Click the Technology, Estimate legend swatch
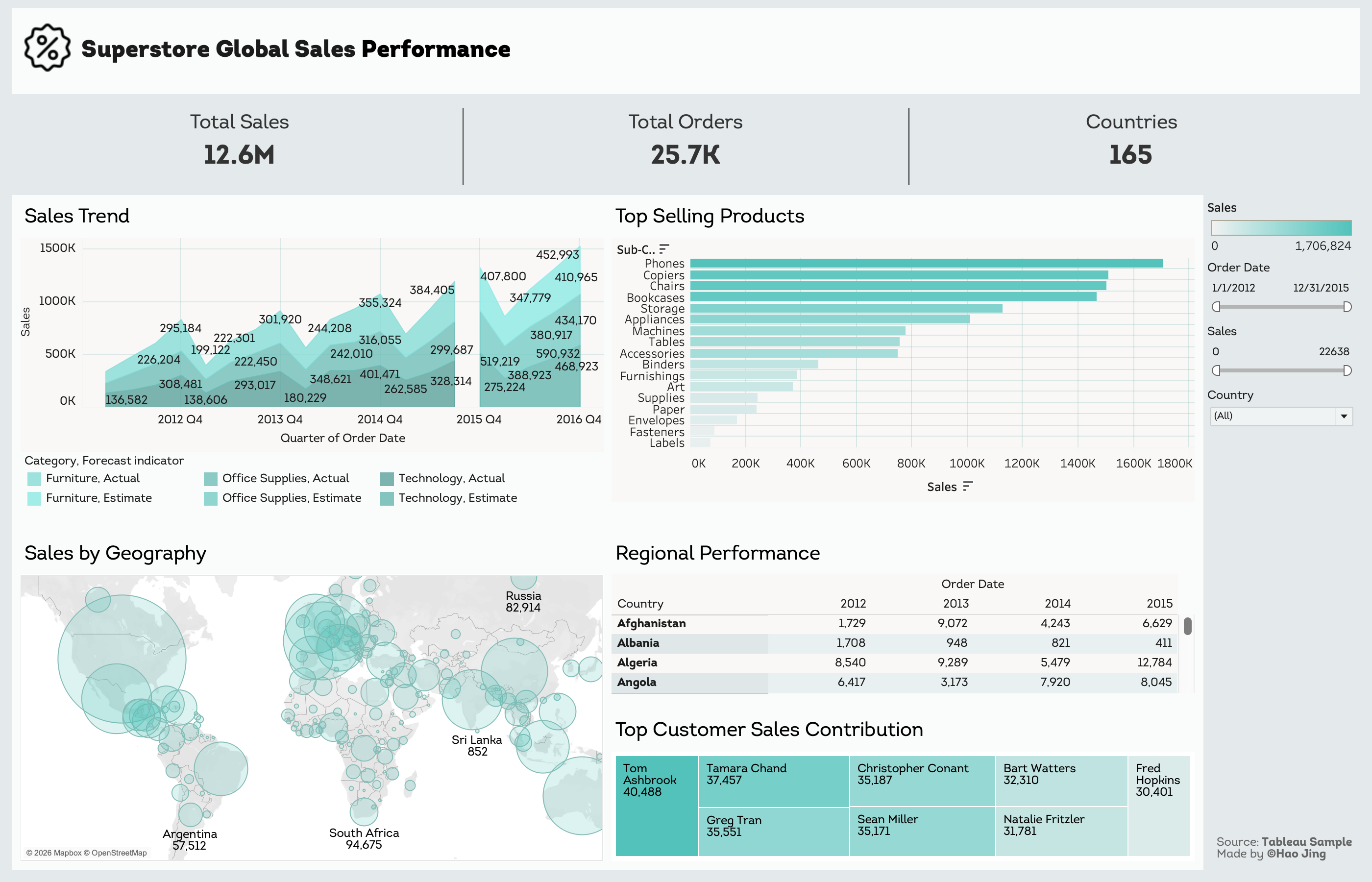Screen dimensions: 1372x882 click(387, 498)
